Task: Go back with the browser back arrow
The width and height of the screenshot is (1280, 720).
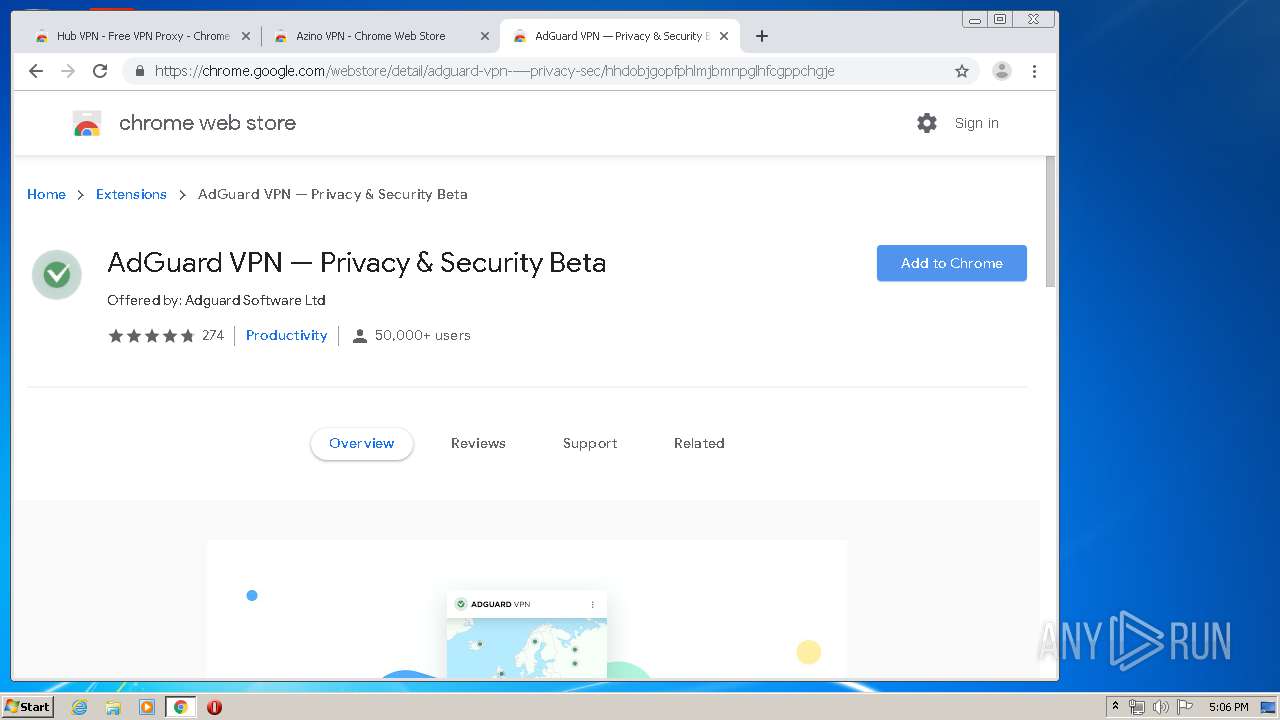Action: pos(36,71)
